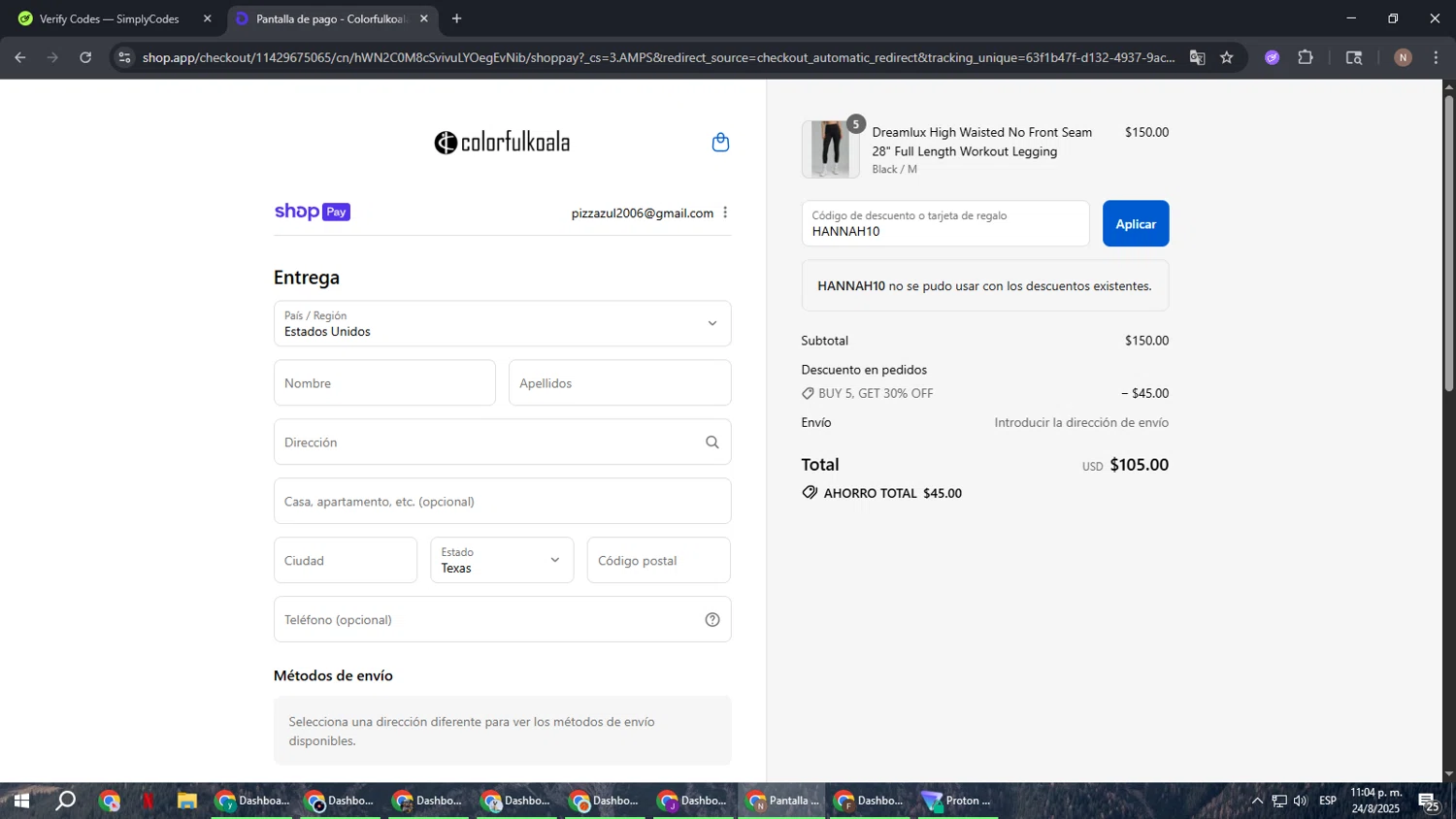
Task: Reload the page
Action: (x=85, y=57)
